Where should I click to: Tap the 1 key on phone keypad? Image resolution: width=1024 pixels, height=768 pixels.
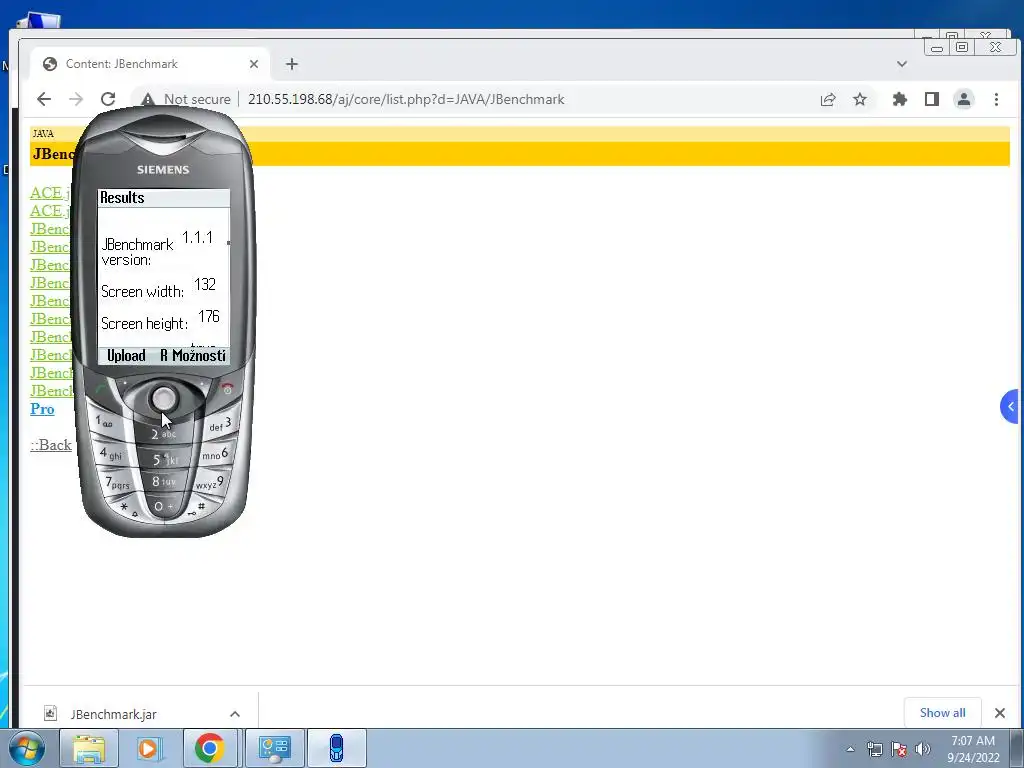pyautogui.click(x=104, y=423)
